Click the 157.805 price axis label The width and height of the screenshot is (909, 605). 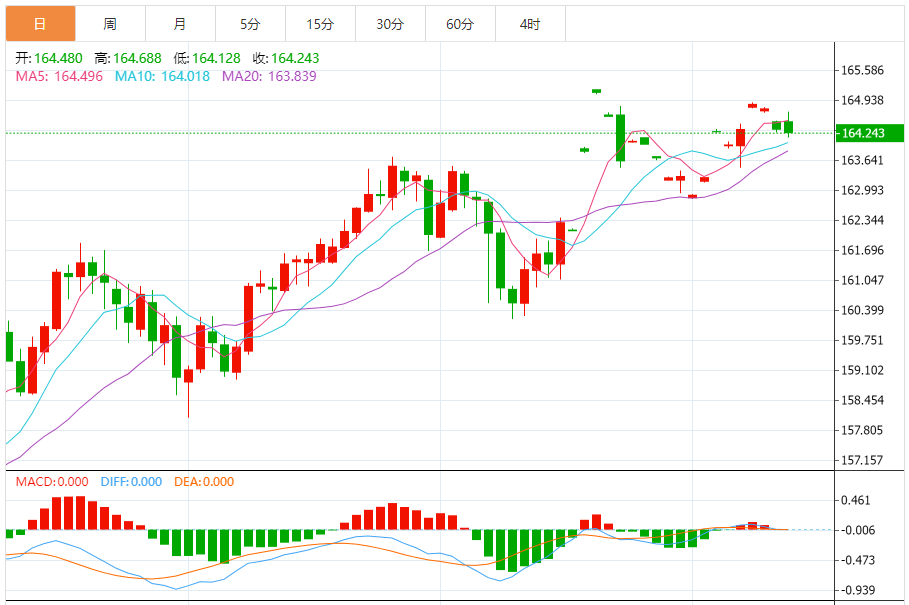pyautogui.click(x=863, y=431)
